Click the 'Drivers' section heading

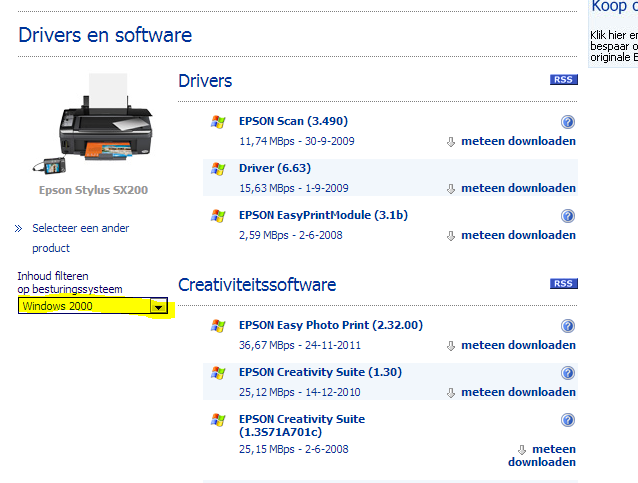(x=205, y=81)
